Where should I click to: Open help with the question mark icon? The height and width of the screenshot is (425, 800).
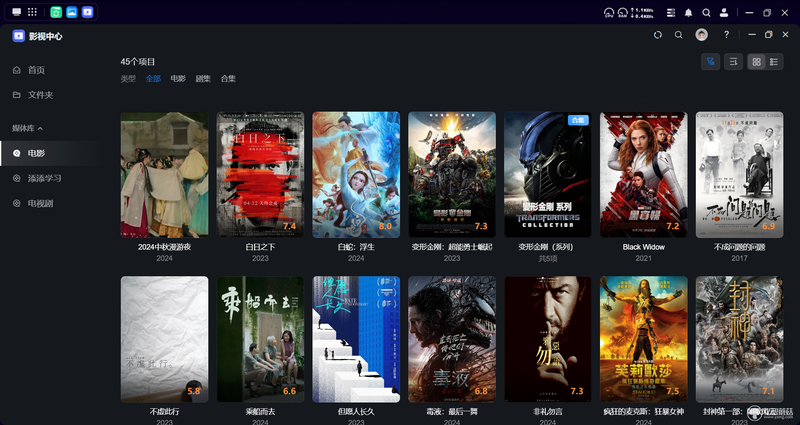727,35
